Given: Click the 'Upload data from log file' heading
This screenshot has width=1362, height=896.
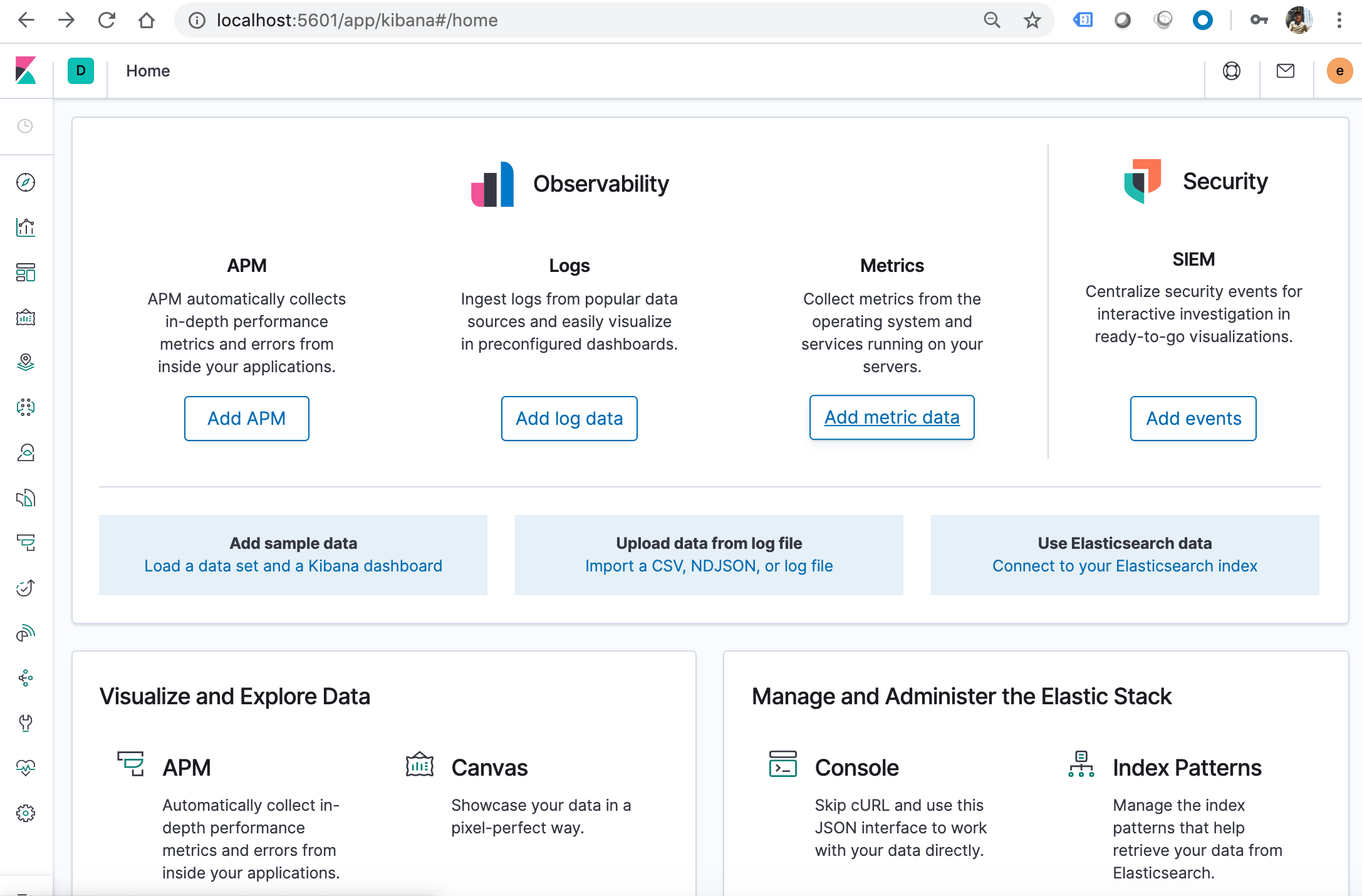Looking at the screenshot, I should point(709,543).
